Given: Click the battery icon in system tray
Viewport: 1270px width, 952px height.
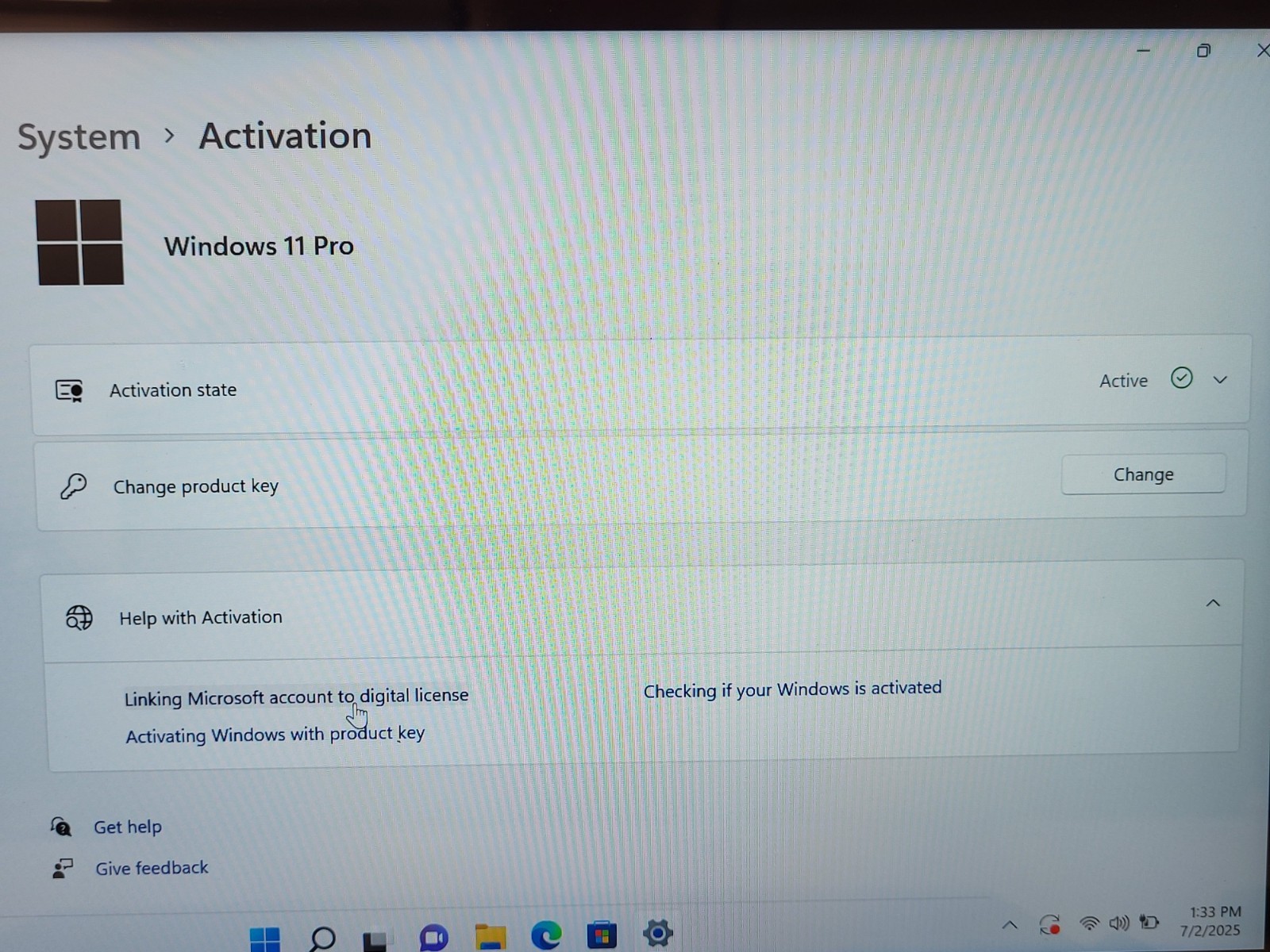Looking at the screenshot, I should click(1149, 922).
